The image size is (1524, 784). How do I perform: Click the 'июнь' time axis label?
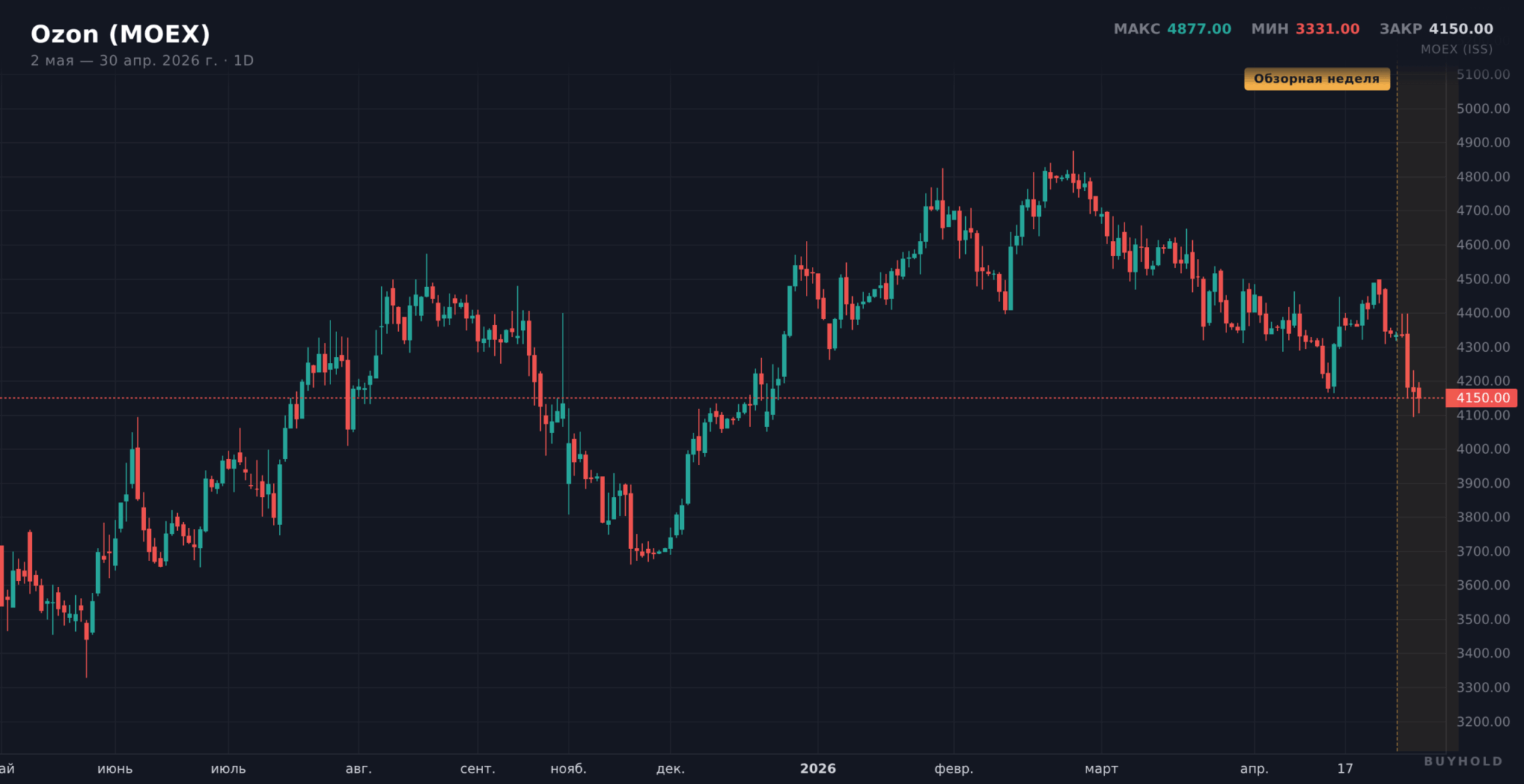tap(115, 769)
